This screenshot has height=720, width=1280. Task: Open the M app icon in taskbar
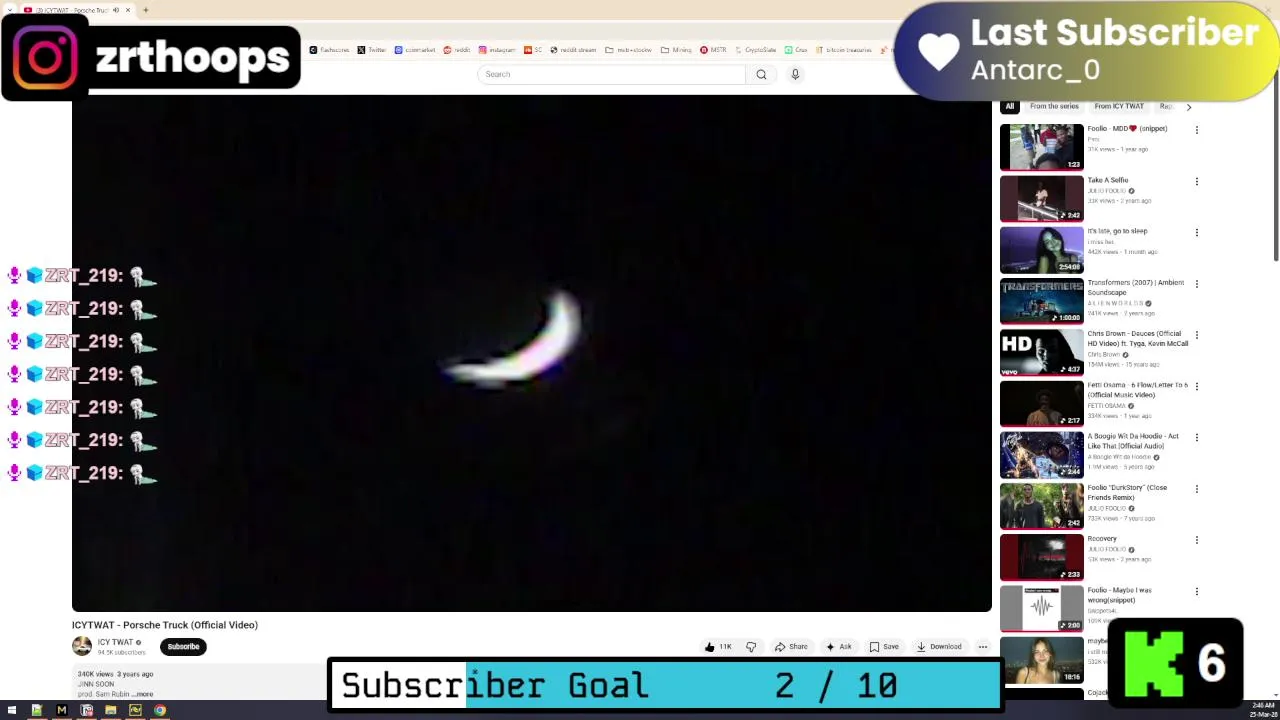[62, 711]
